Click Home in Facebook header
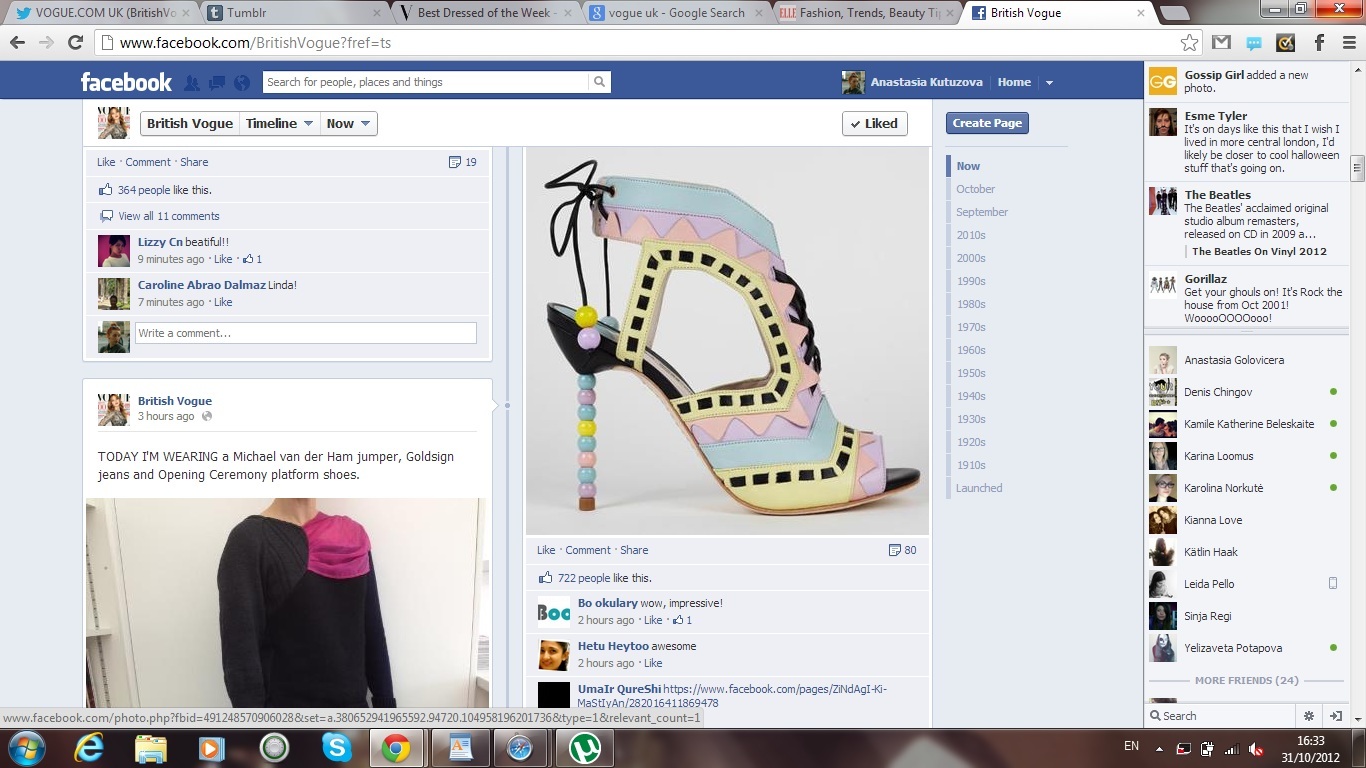This screenshot has width=1366, height=768. pyautogui.click(x=1014, y=82)
